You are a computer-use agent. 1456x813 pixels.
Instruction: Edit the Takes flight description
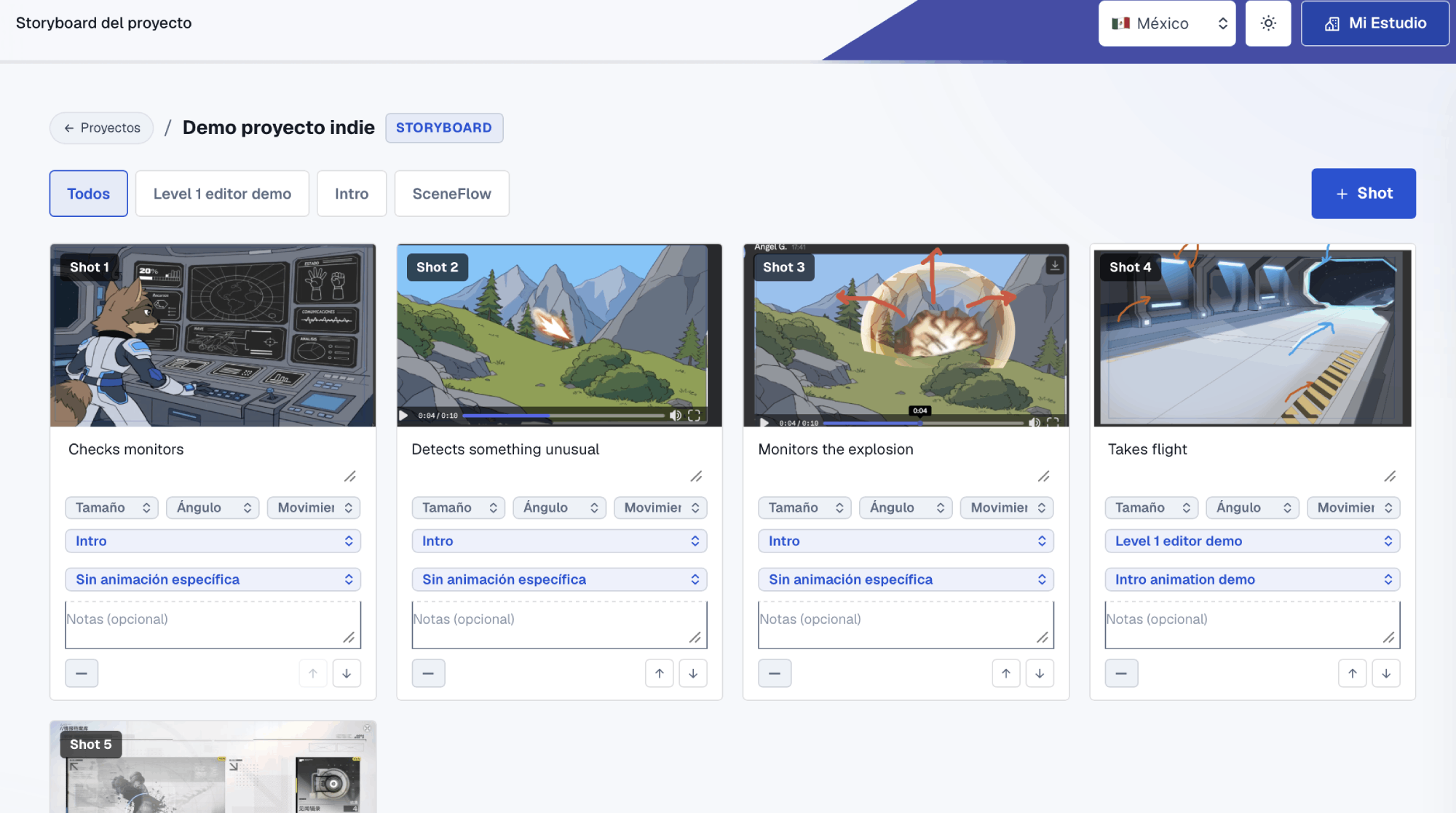[x=1252, y=461]
